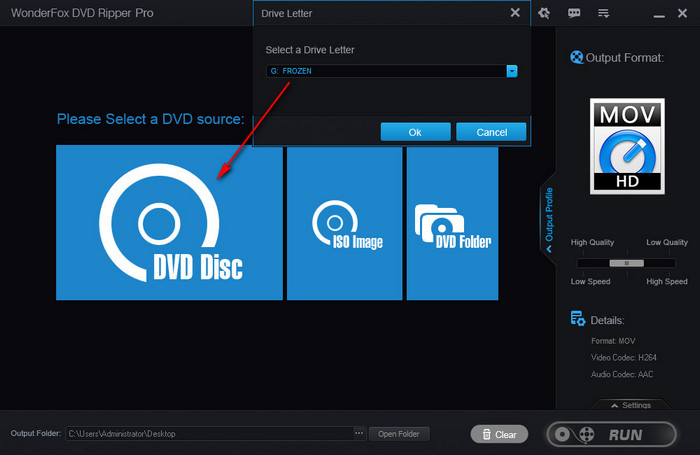Close the Drive Letter dialog with X
Screen dimensions: 700x455
tap(515, 13)
